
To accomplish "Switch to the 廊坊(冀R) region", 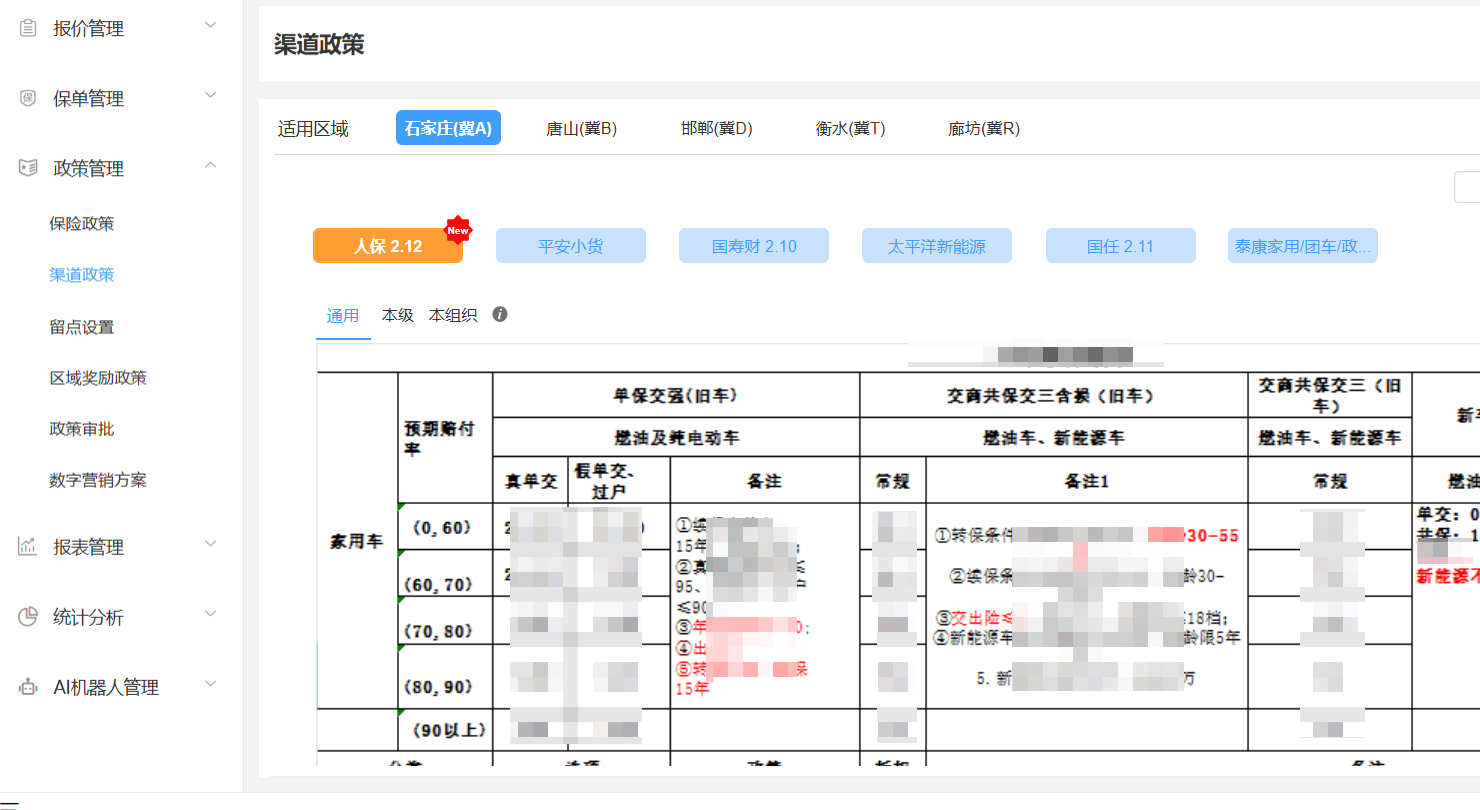I will (x=984, y=128).
